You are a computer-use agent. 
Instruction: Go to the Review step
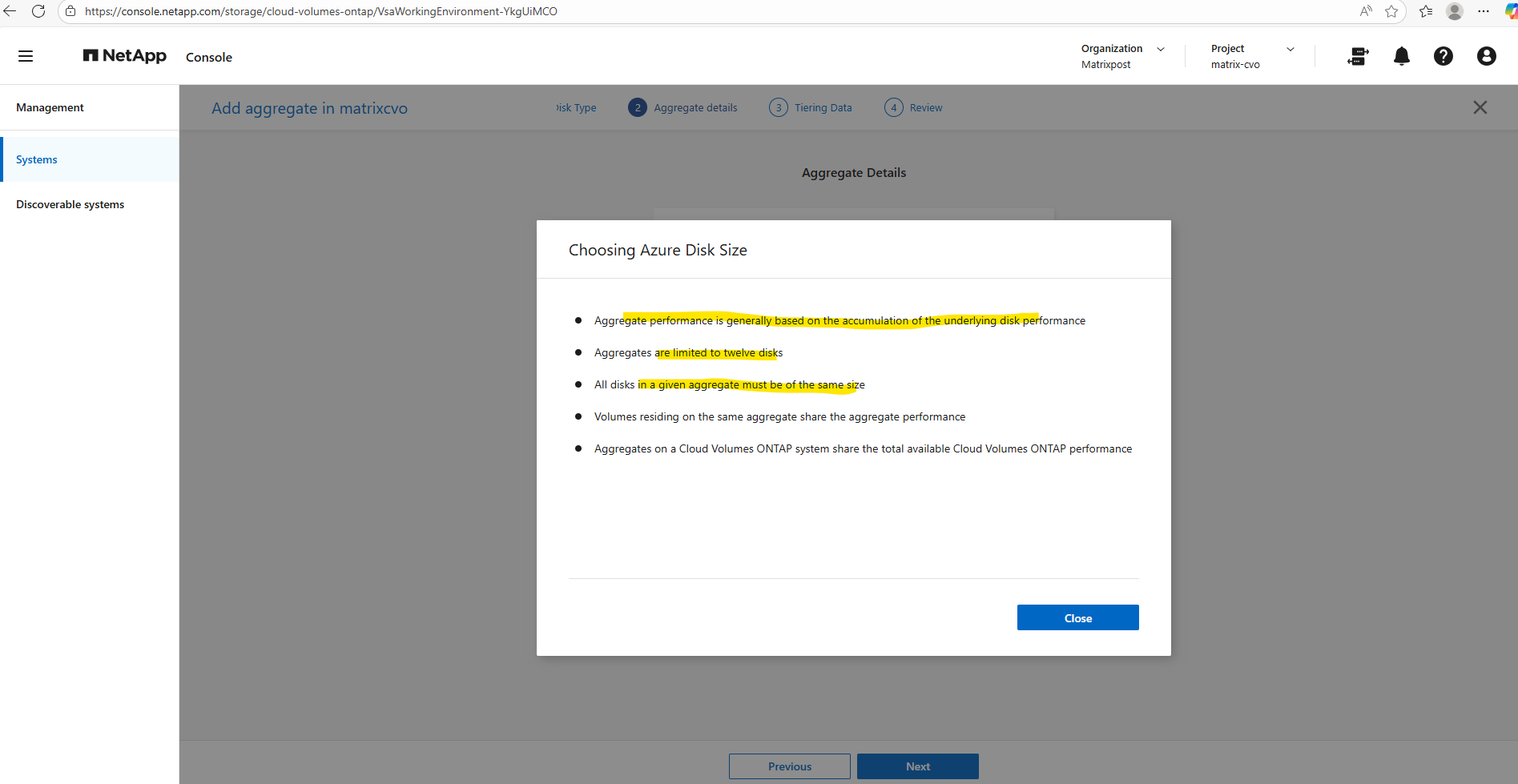(913, 107)
